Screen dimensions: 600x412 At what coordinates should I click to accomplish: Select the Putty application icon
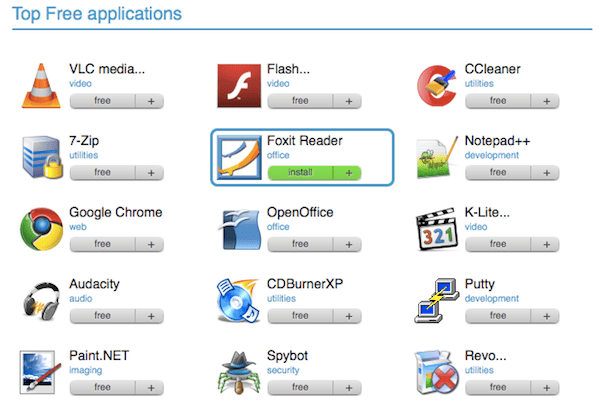(436, 301)
